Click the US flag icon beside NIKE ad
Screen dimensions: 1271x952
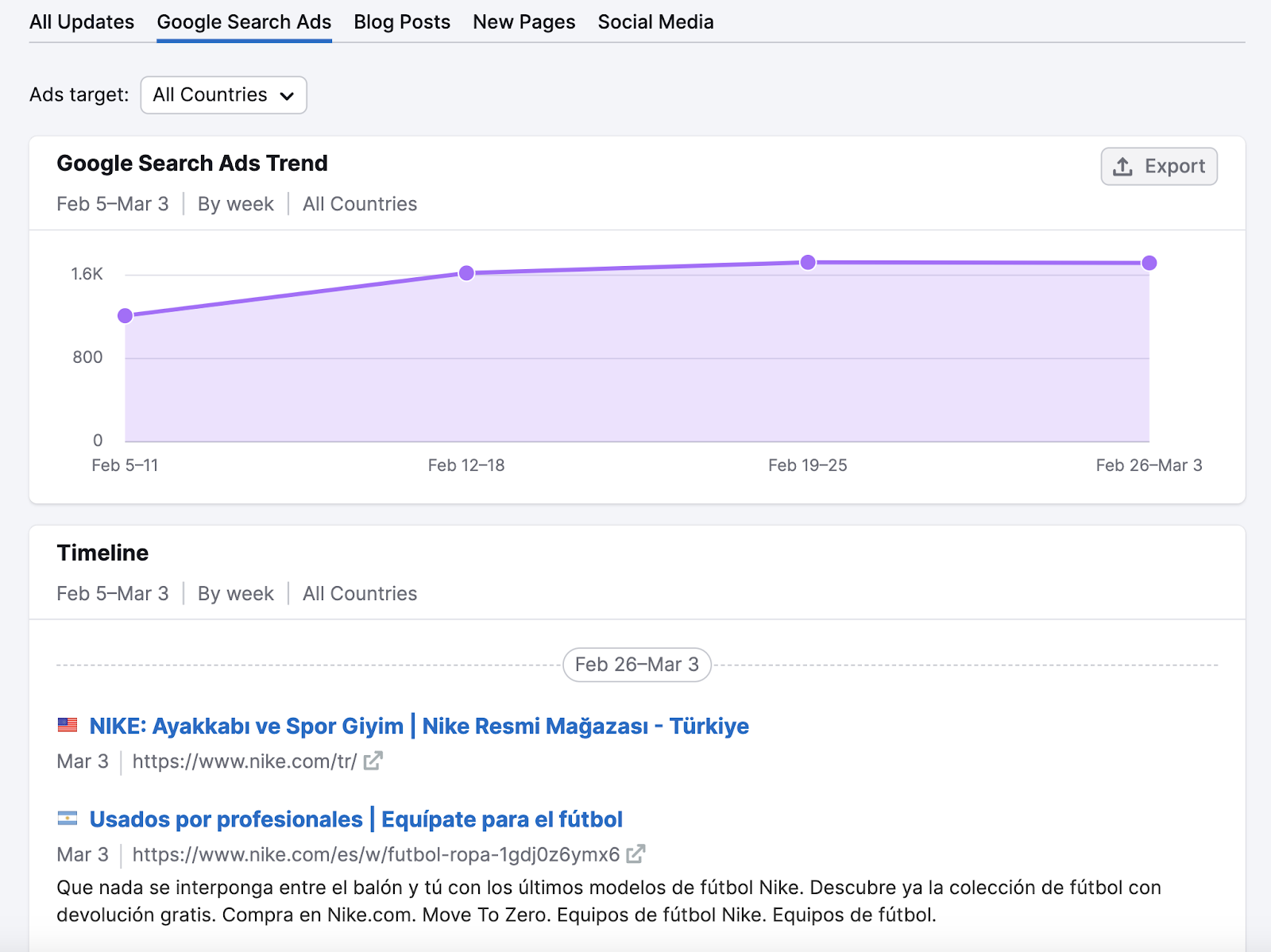click(x=68, y=725)
